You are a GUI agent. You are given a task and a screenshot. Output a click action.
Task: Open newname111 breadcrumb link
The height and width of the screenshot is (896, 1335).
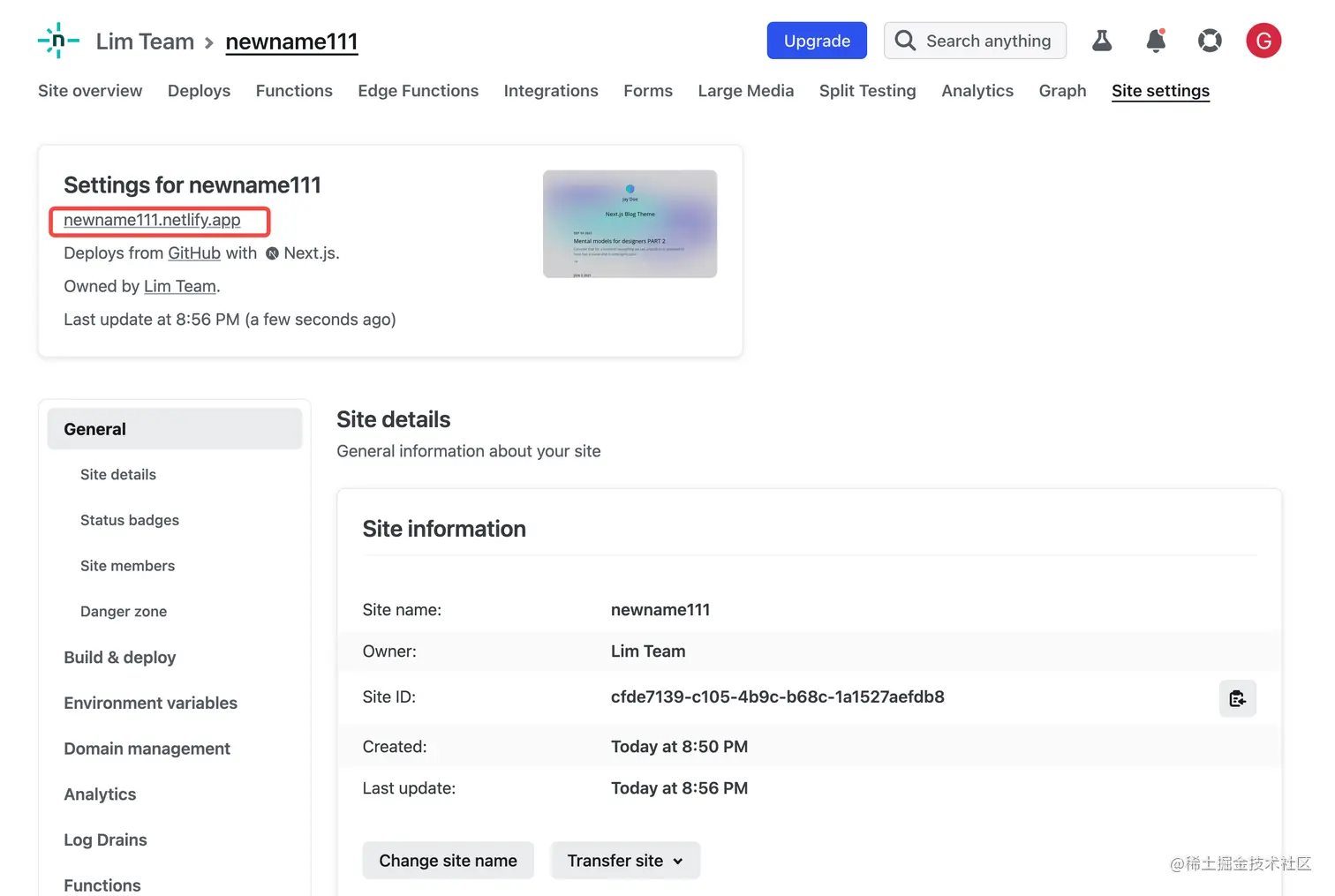pyautogui.click(x=291, y=41)
